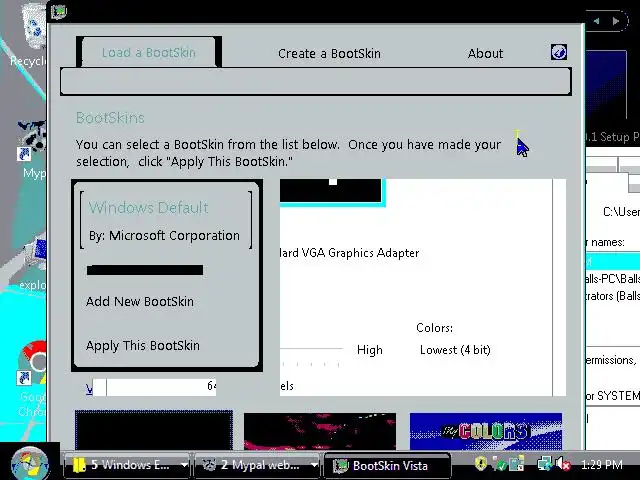Click the Lowest (4 bit) colors value
Screen dimensions: 640x480
(x=455, y=350)
